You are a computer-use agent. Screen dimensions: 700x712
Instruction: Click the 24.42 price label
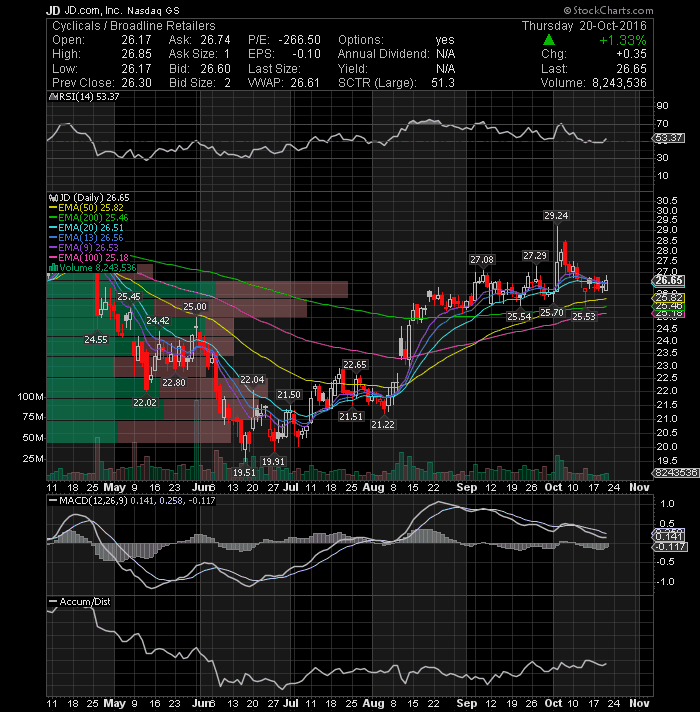tap(158, 321)
